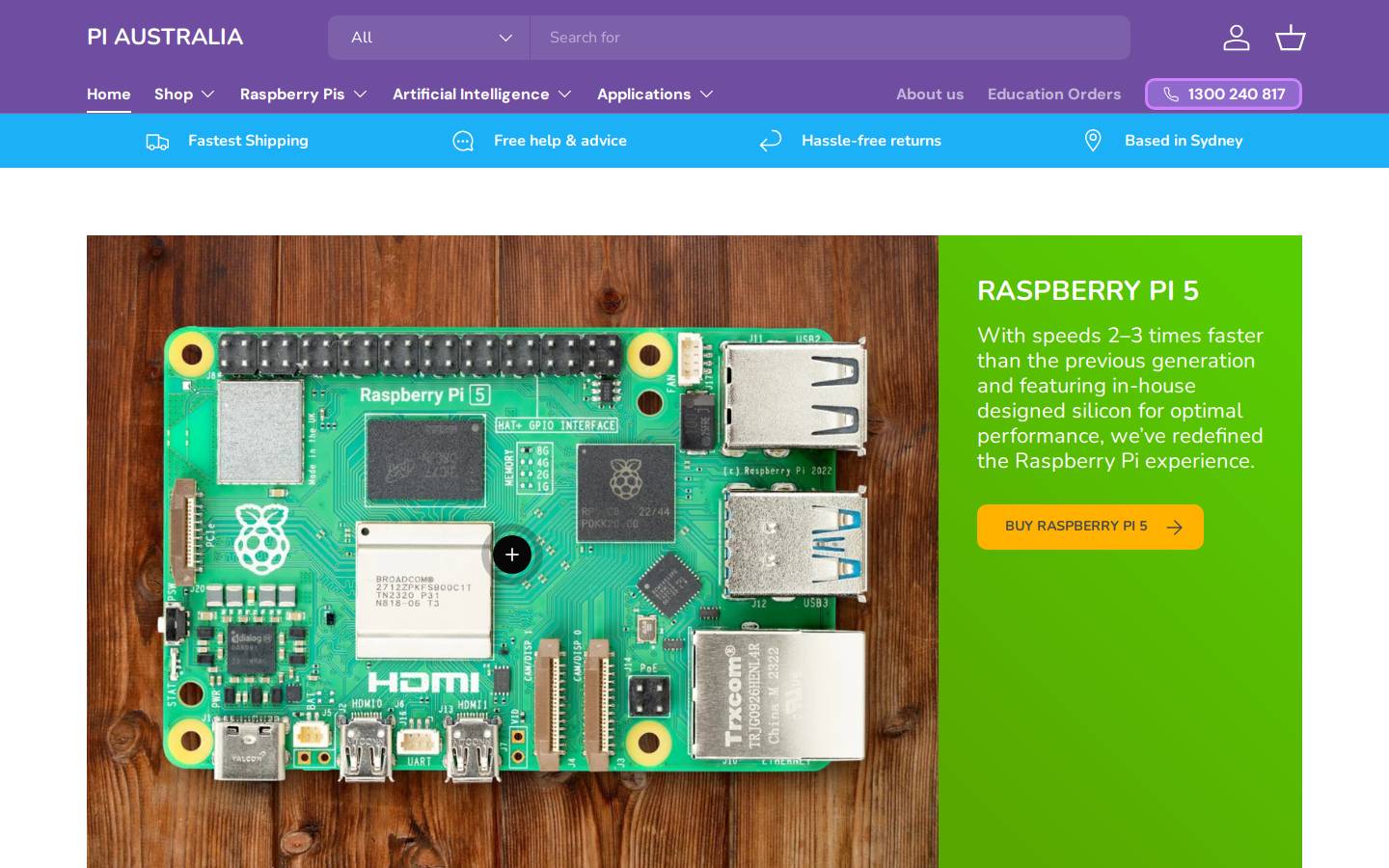Click the Hassle-free returns text
Screen dimensions: 1389x868
(871, 141)
